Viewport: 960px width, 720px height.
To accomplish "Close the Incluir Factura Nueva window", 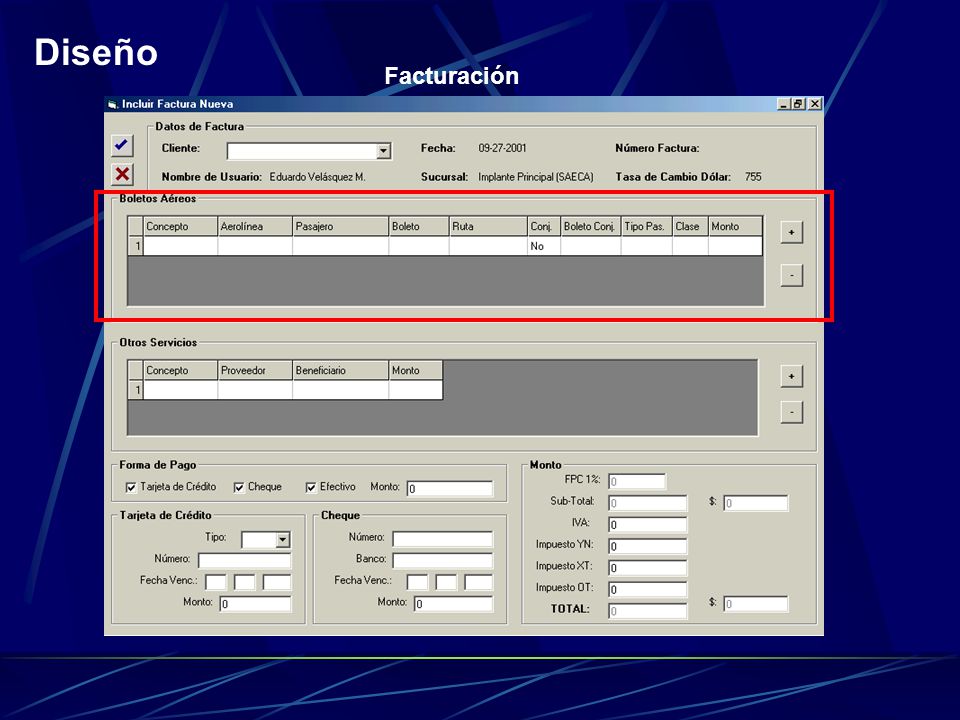I will pos(815,104).
